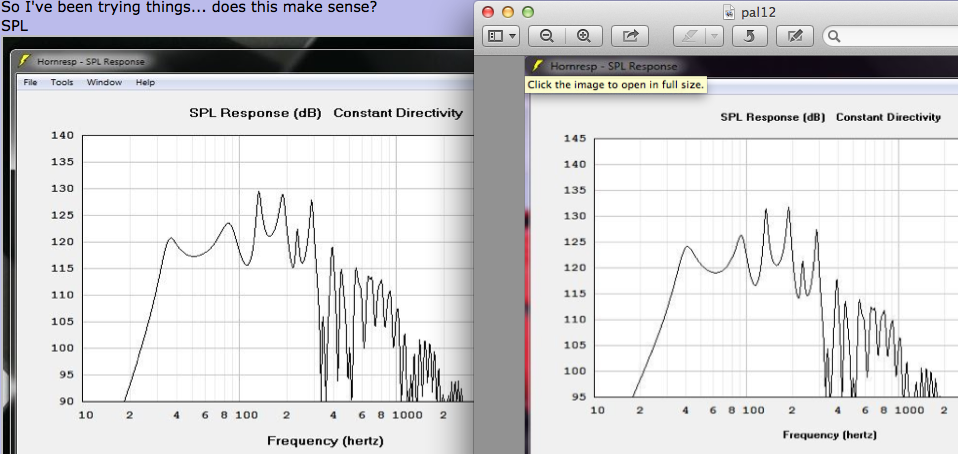
Task: Open the Window menu in Hornresp
Action: click(104, 82)
